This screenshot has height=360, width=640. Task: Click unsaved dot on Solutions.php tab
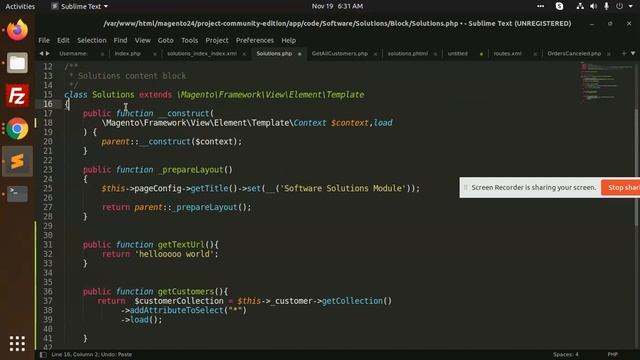300,54
